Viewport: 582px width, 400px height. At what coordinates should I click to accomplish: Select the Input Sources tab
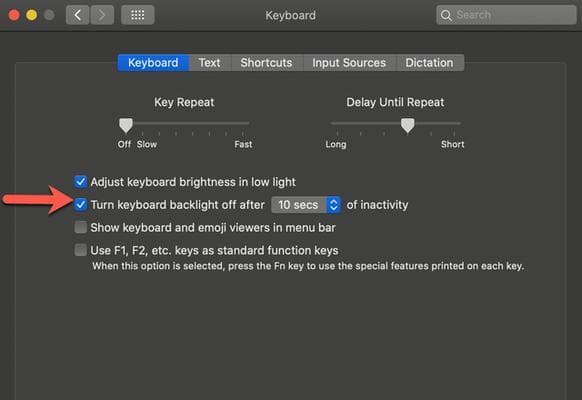pyautogui.click(x=349, y=63)
